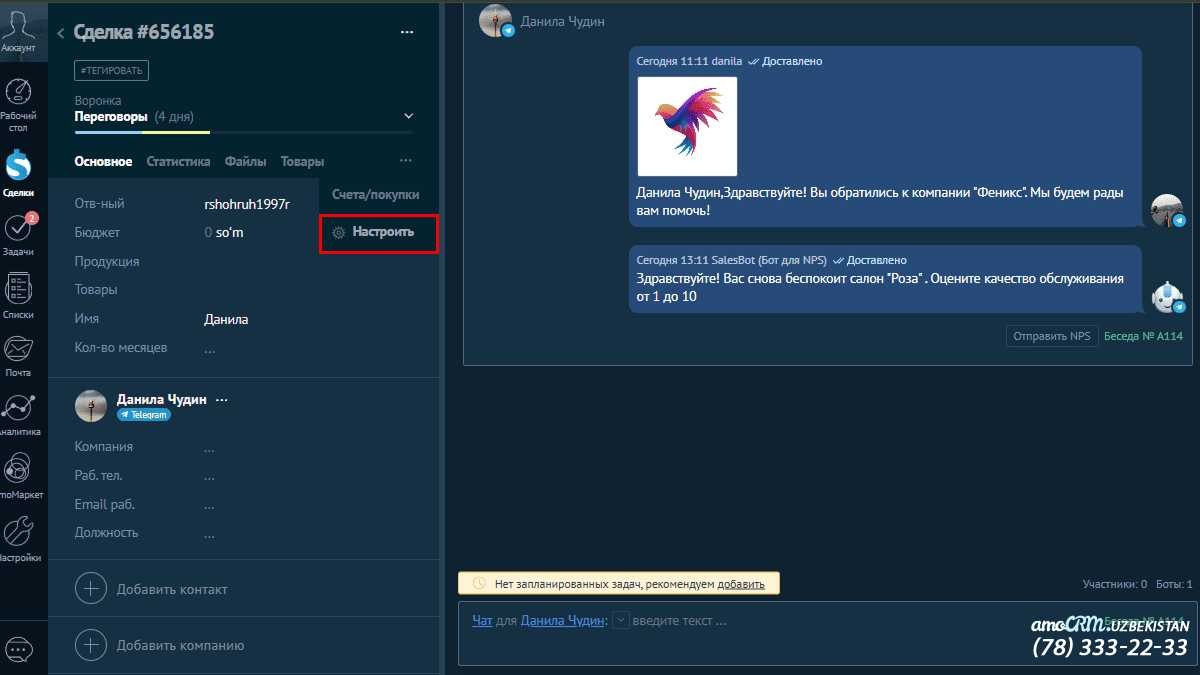Click the #ТЕГИРОВАТЬ tag button

pos(112,71)
